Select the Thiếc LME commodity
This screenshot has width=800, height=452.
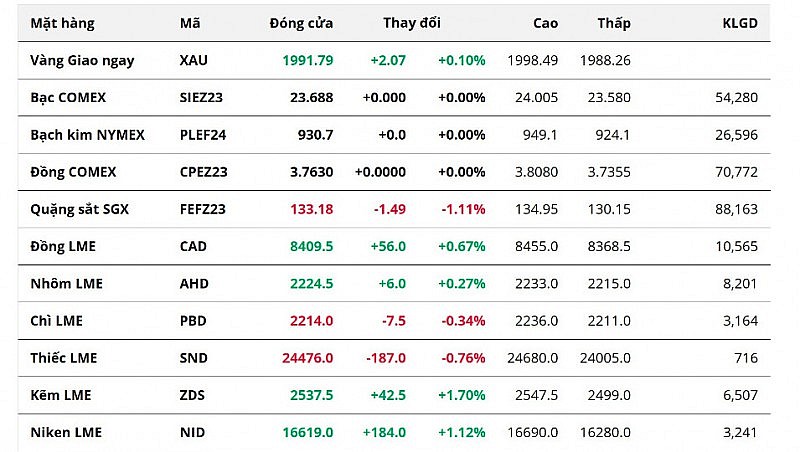(64, 358)
